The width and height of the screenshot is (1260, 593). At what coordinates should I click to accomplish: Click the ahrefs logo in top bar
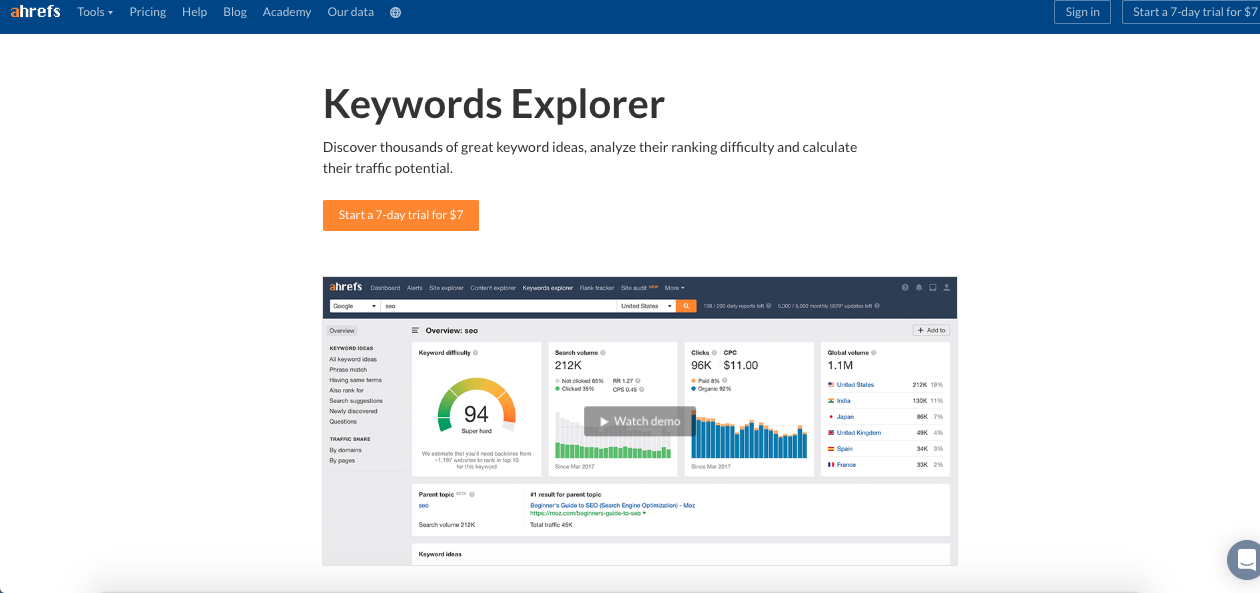36,12
